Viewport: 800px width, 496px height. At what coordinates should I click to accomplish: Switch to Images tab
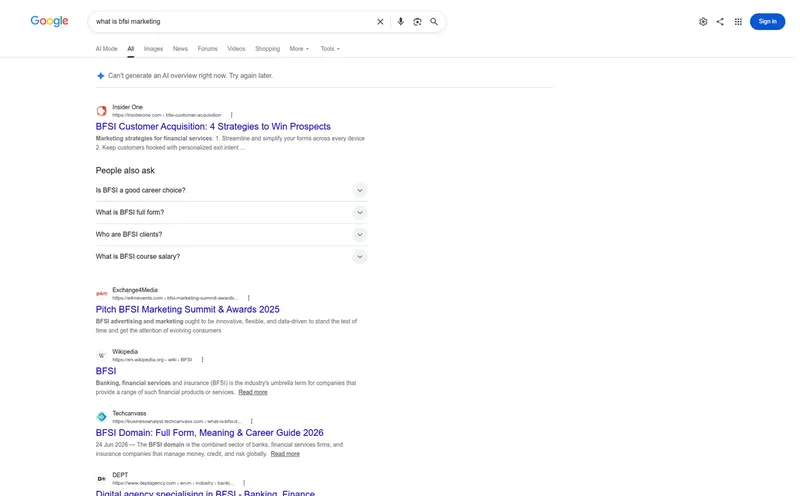[153, 48]
